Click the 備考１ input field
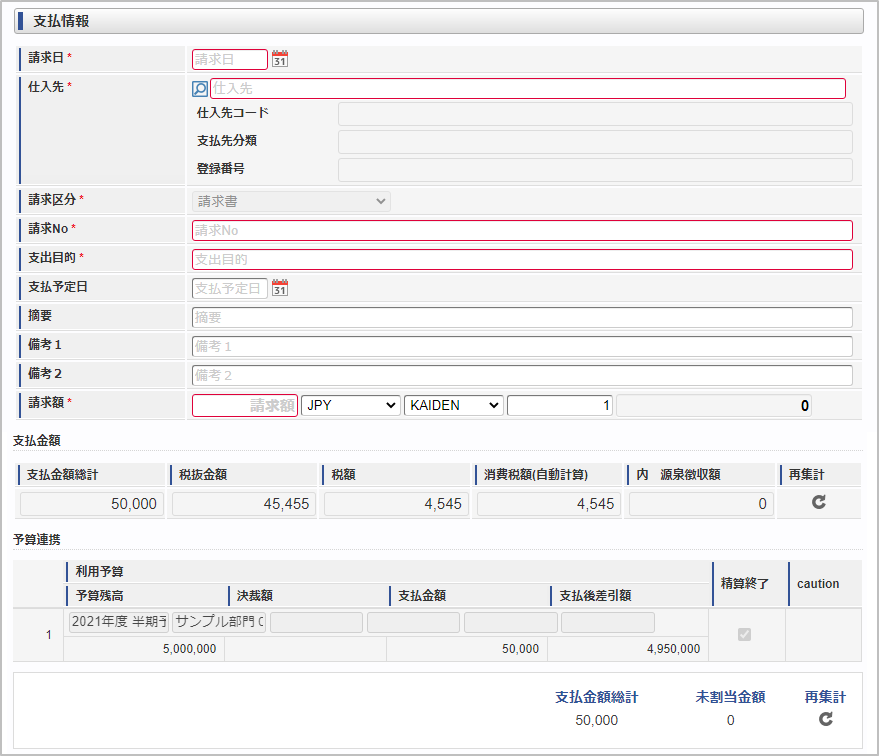 pyautogui.click(x=522, y=347)
